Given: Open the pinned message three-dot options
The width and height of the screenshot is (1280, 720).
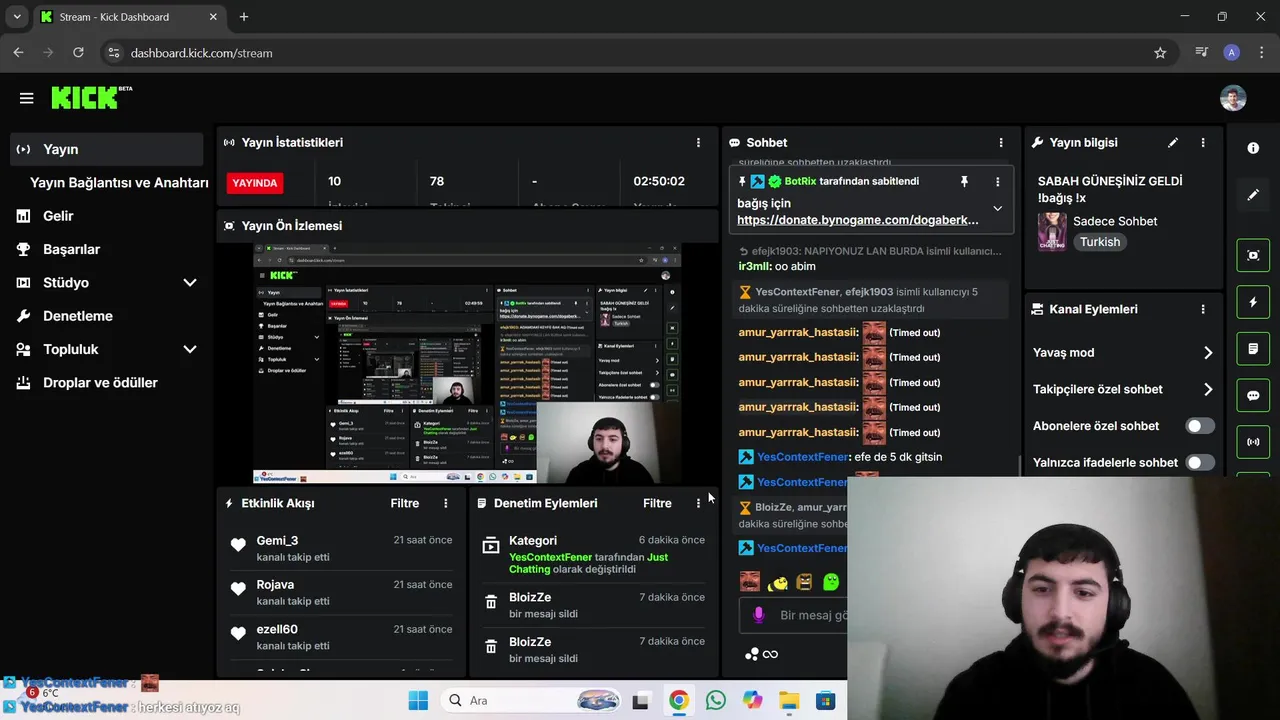Looking at the screenshot, I should tap(997, 181).
